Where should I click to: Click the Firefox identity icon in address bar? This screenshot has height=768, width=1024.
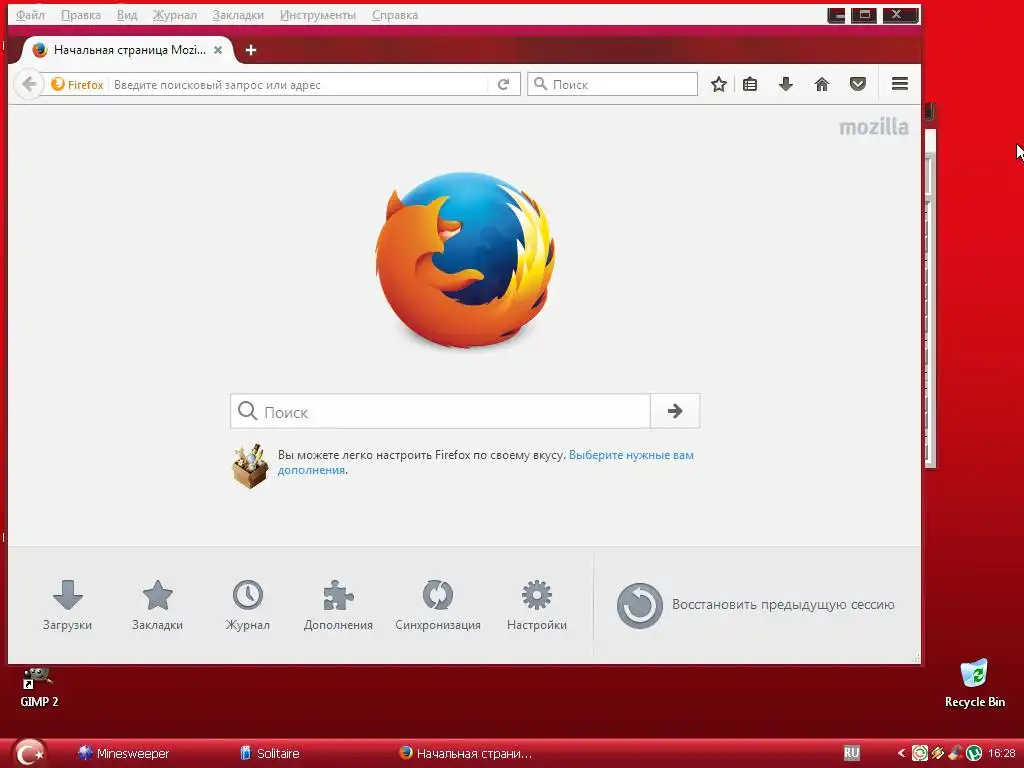tap(77, 85)
